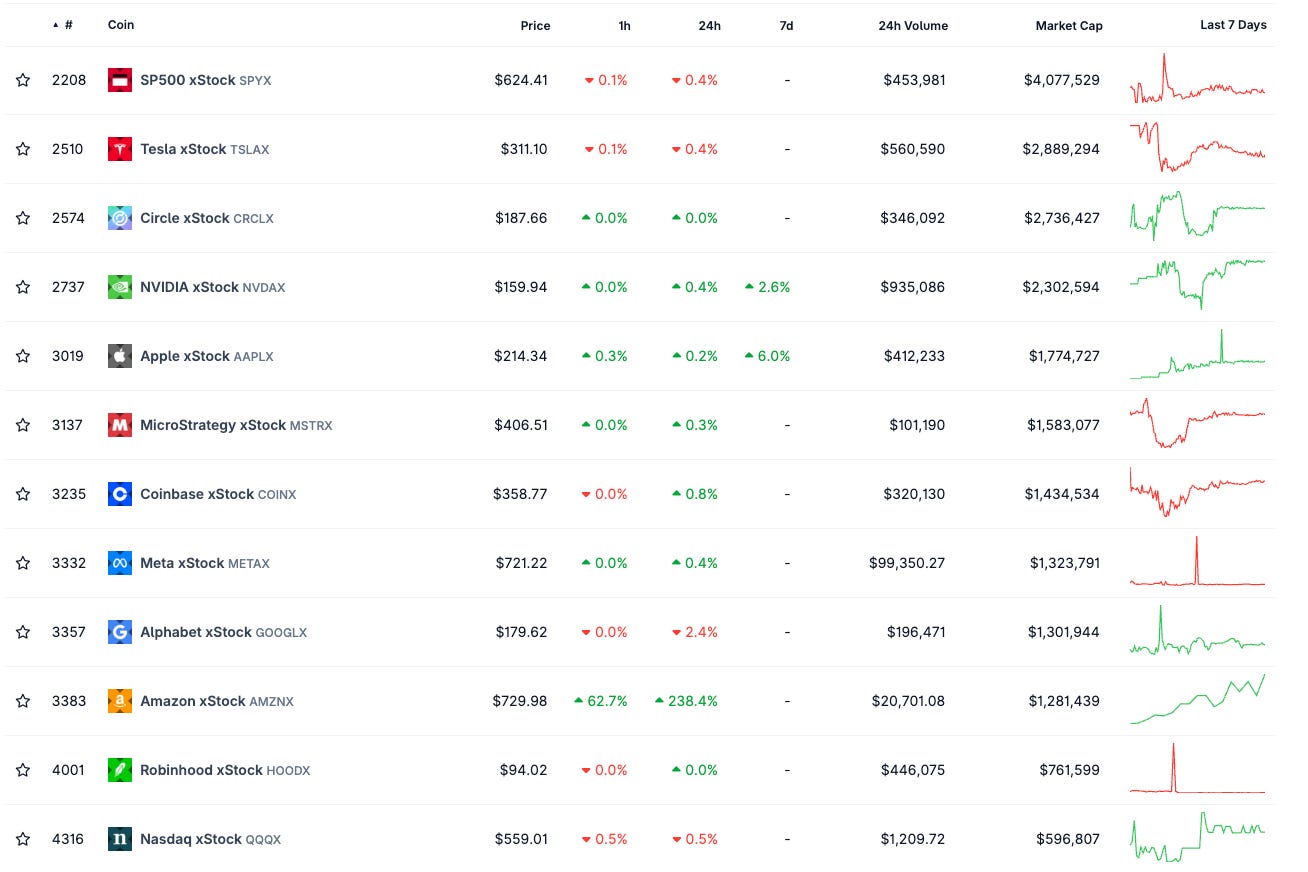
Task: Open the Robinhood xStock HOODX link
Action: click(225, 770)
